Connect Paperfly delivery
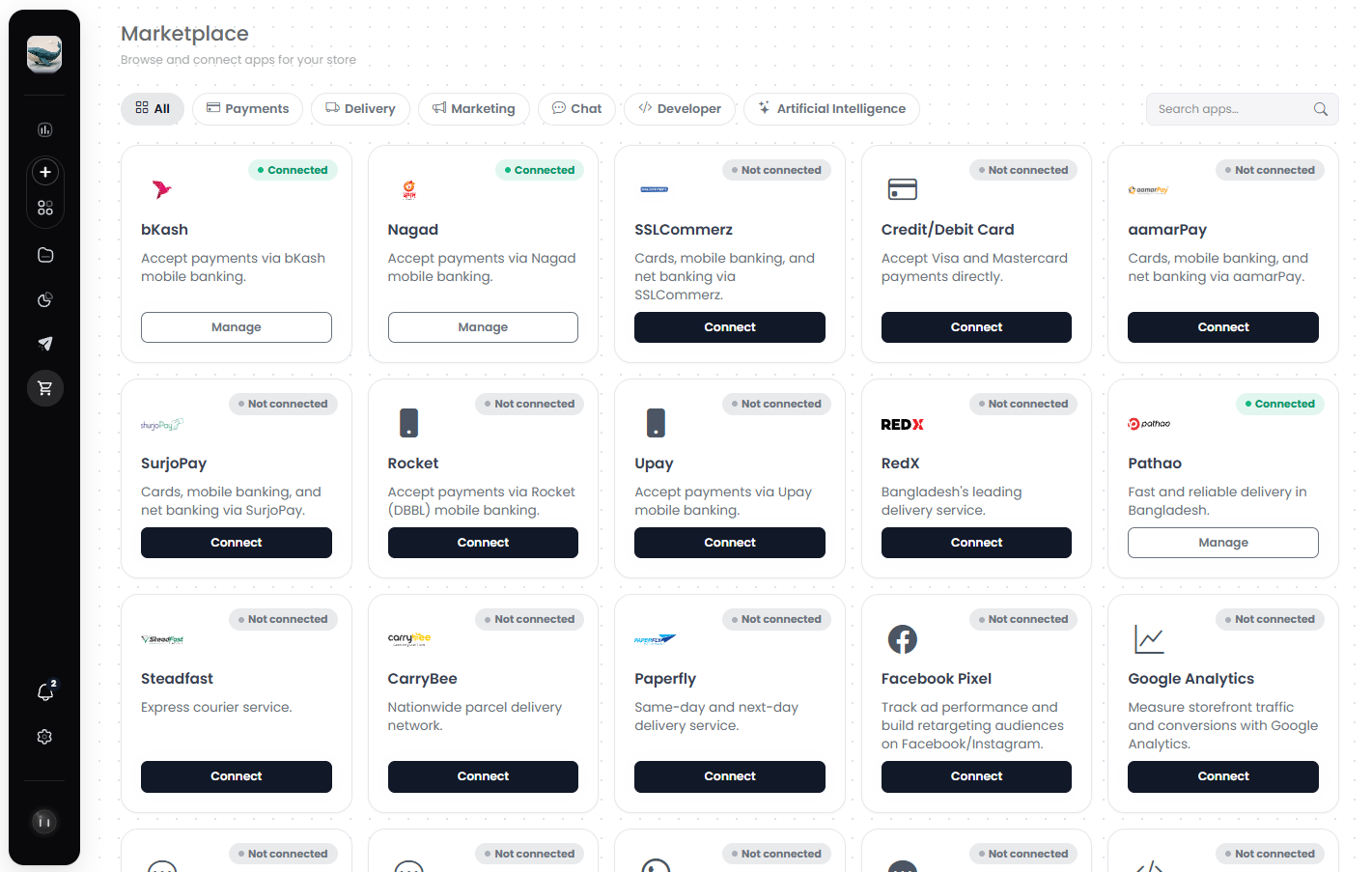1372x872 pixels. [x=730, y=776]
